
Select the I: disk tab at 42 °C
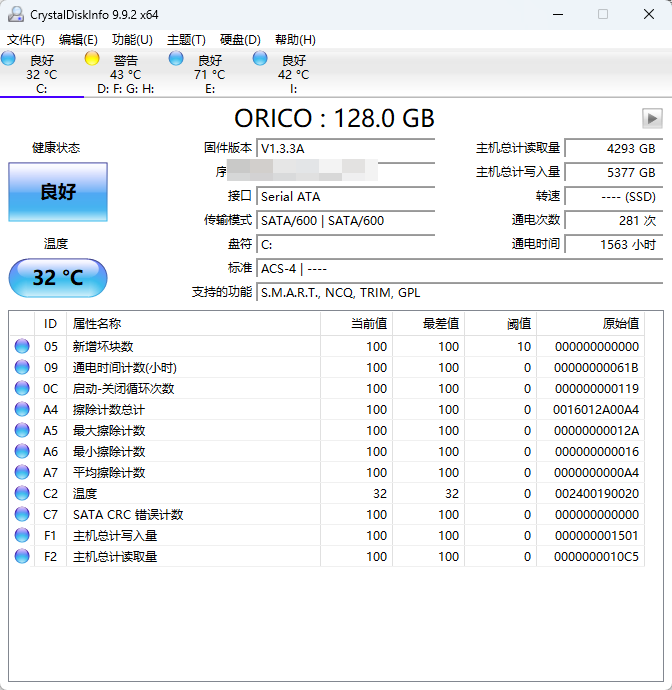pos(294,73)
